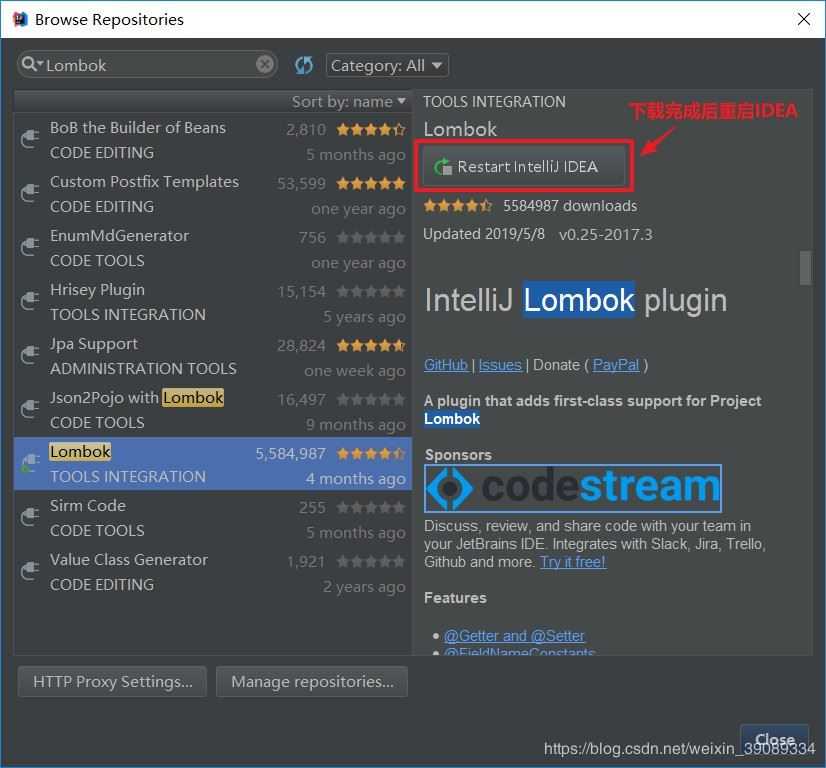826x768 pixels.
Task: Click the 53,599 downloads of Custom Postfix Templates
Action: point(301,183)
